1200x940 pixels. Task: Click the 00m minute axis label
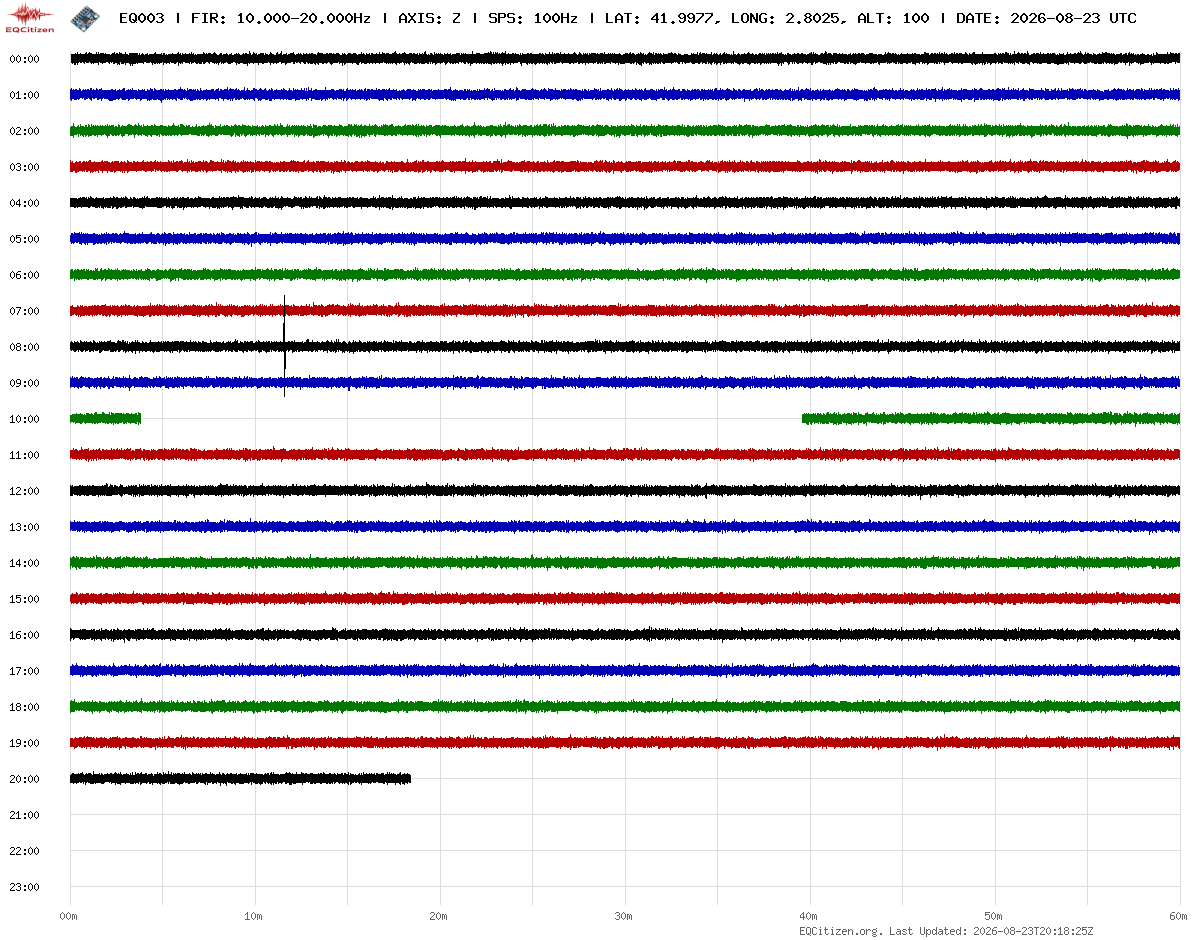tap(69, 916)
